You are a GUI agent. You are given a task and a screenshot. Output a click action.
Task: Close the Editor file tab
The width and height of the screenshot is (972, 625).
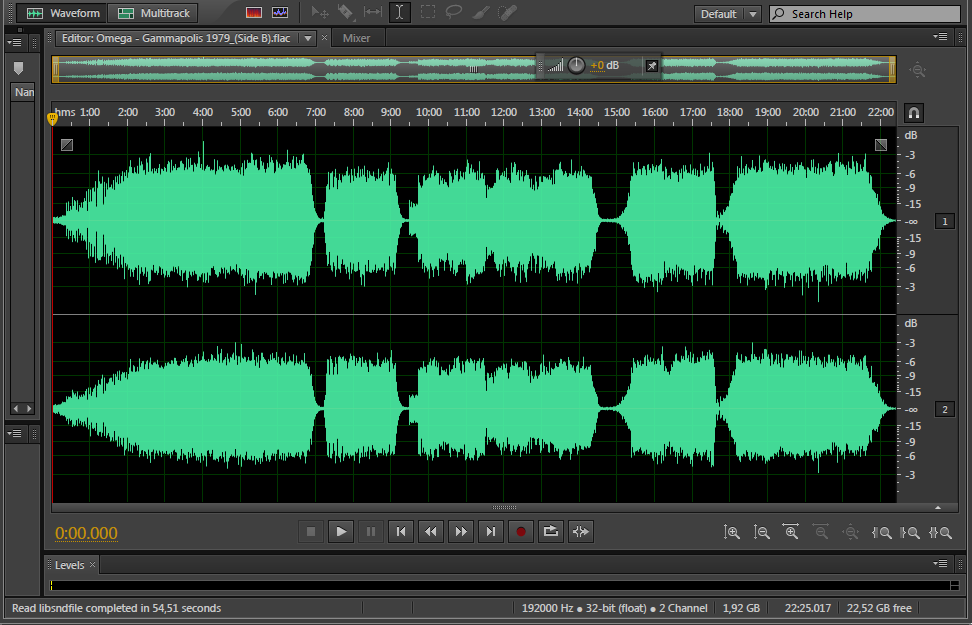(324, 38)
